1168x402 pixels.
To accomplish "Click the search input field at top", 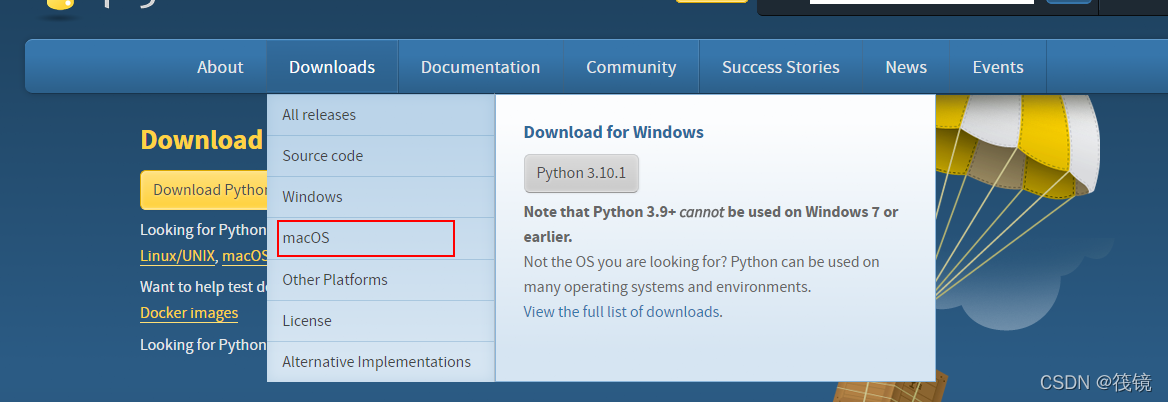I will point(921,2).
